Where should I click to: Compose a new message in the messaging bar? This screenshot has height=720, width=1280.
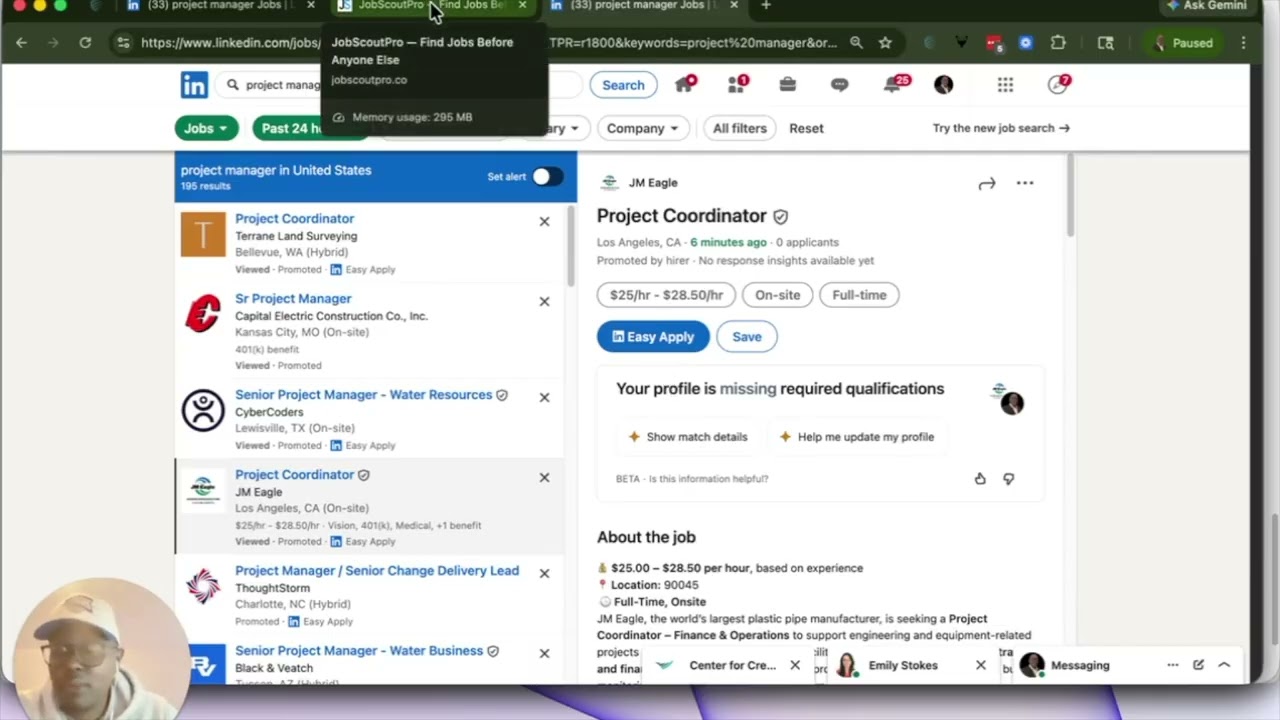click(1198, 665)
